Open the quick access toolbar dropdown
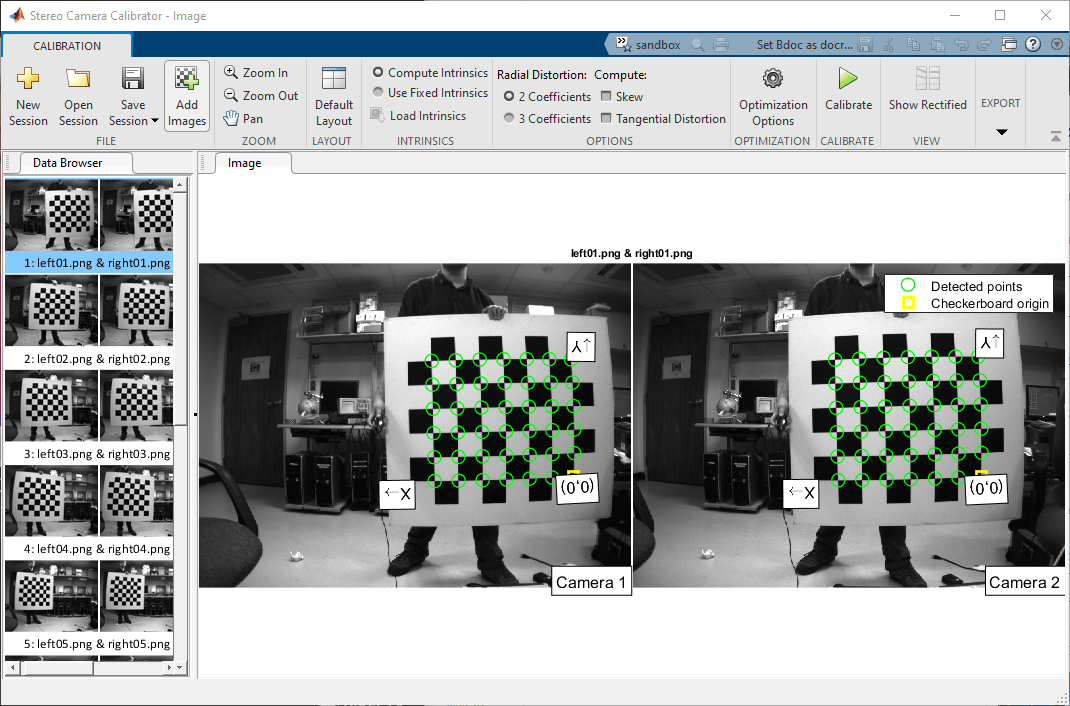 [1057, 44]
